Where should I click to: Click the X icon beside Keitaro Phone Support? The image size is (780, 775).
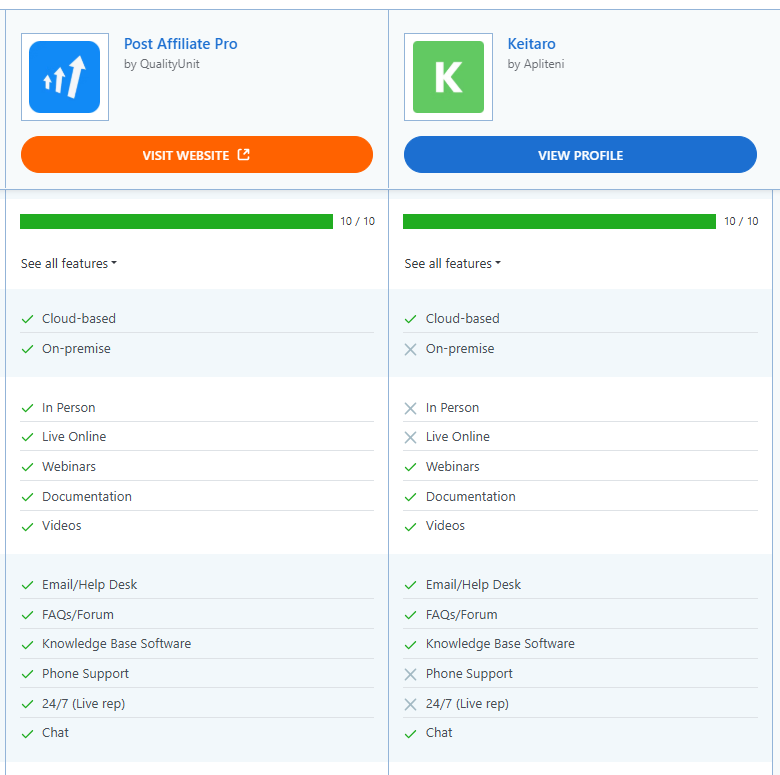point(410,674)
